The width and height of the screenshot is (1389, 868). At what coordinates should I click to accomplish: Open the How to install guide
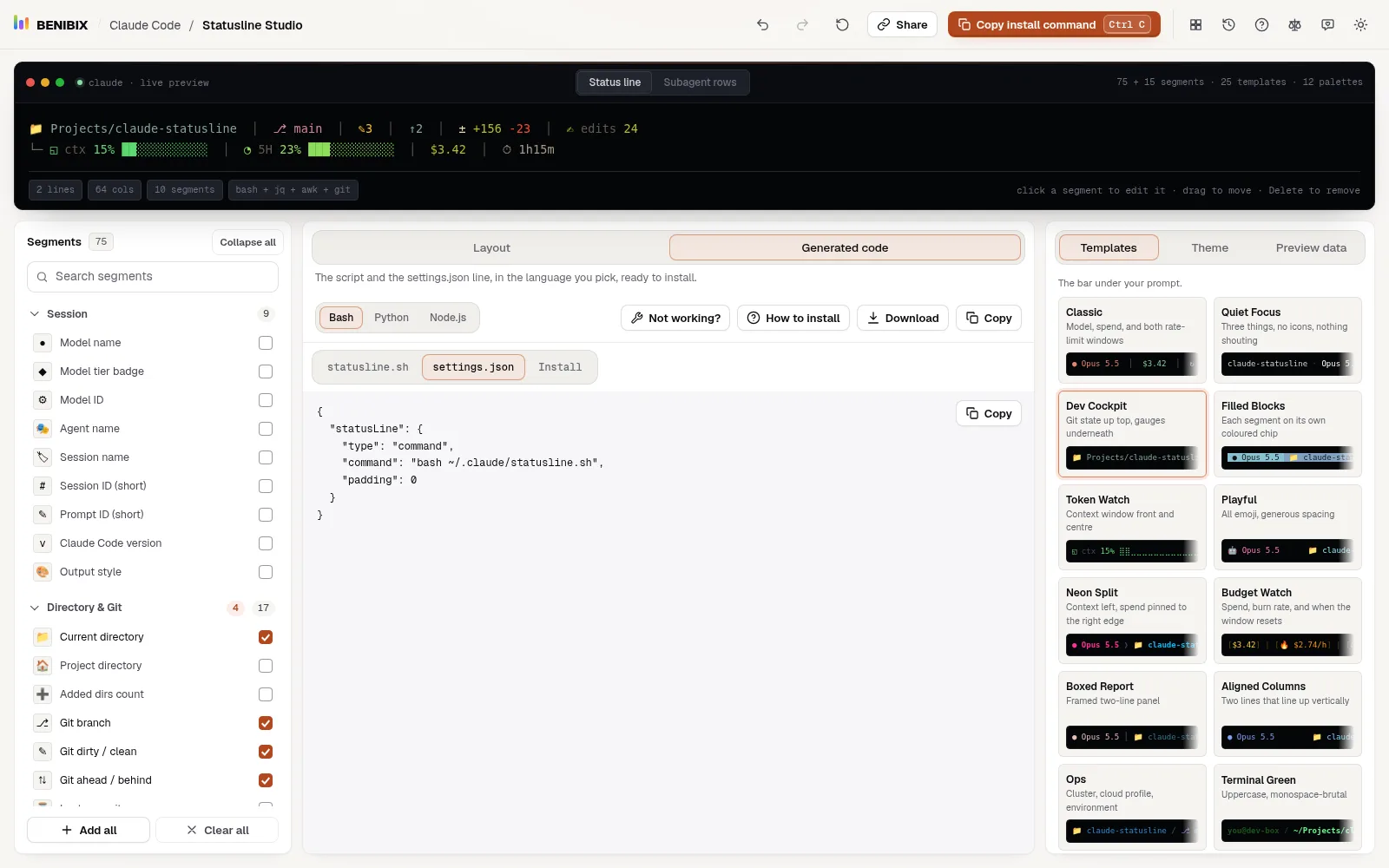pyautogui.click(x=793, y=318)
